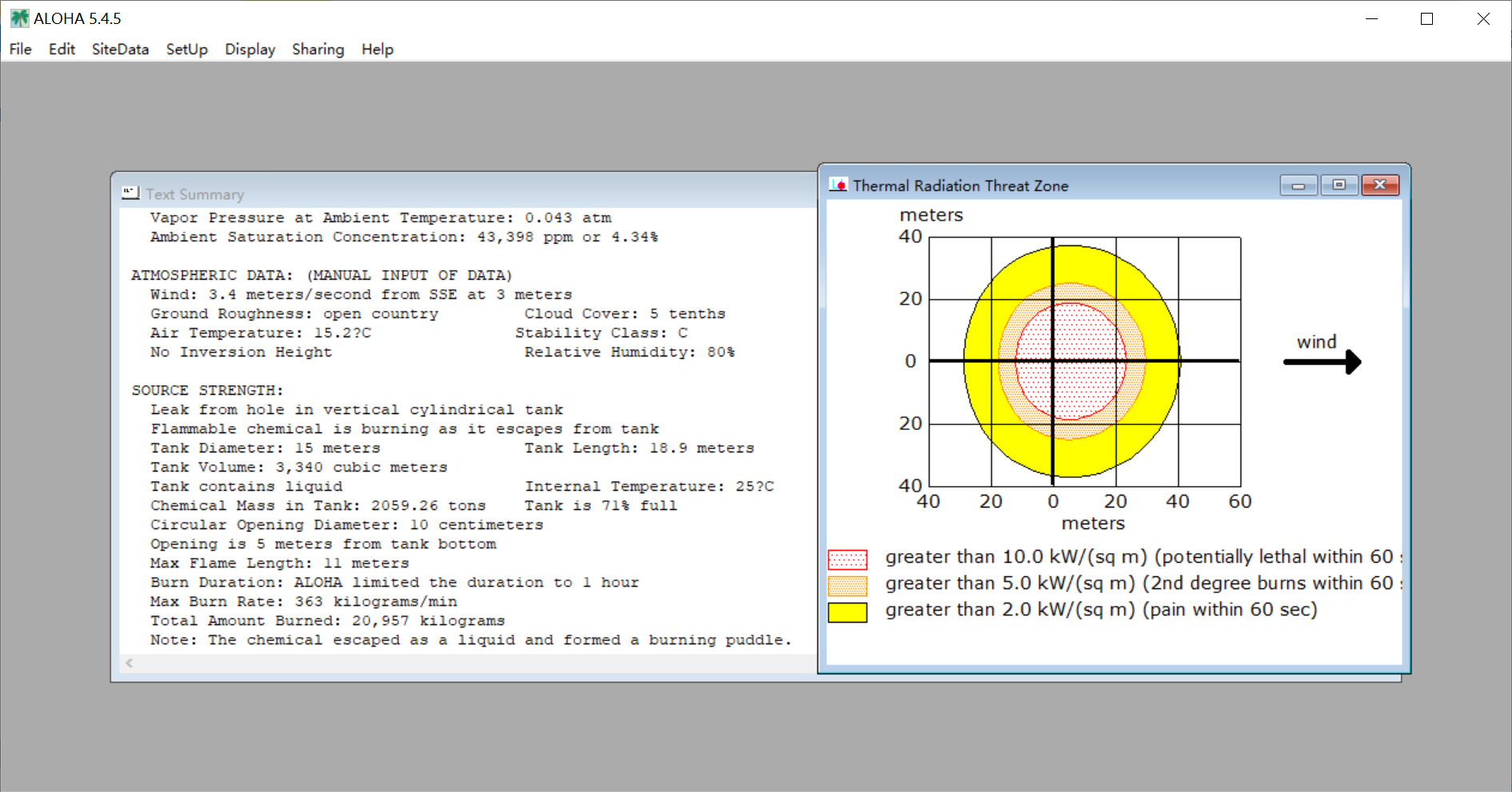1512x792 pixels.
Task: Open the File menu
Action: pos(21,50)
